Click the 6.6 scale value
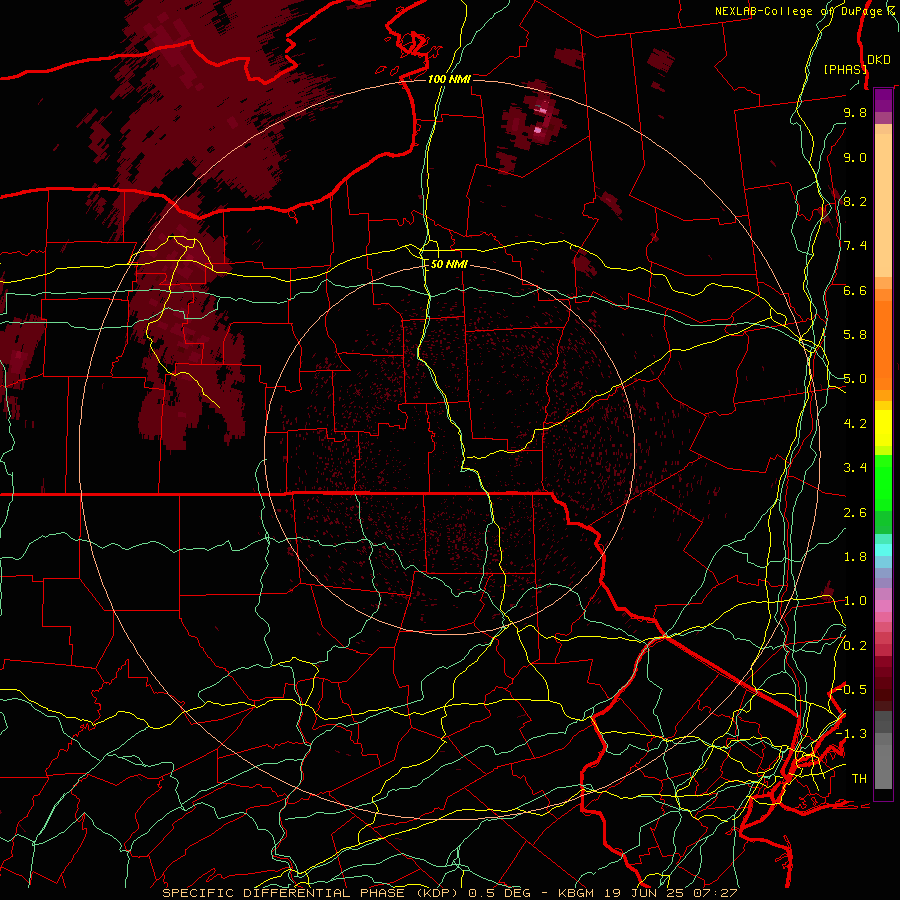 point(855,290)
